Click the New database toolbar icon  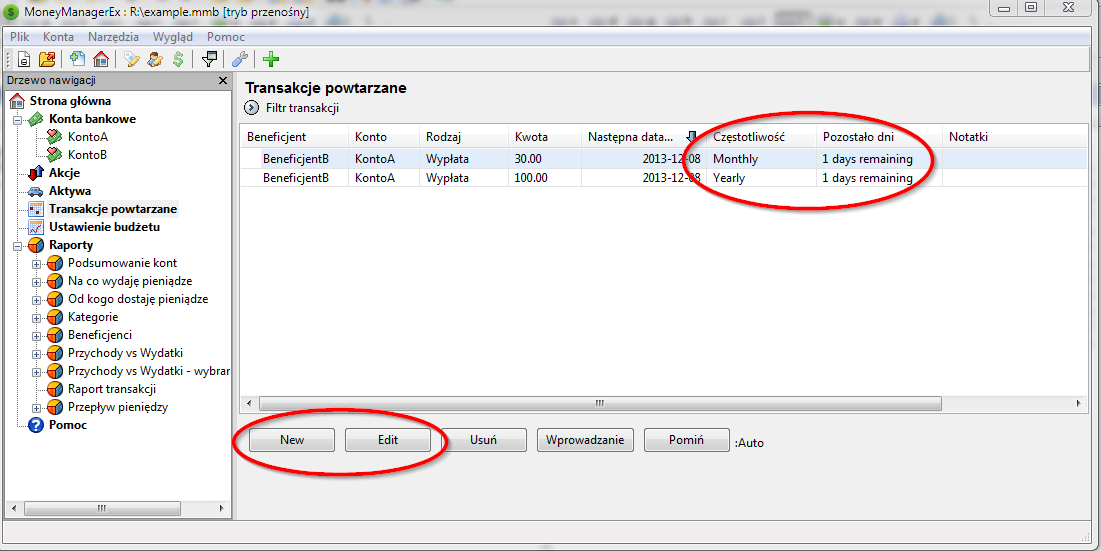[24, 59]
